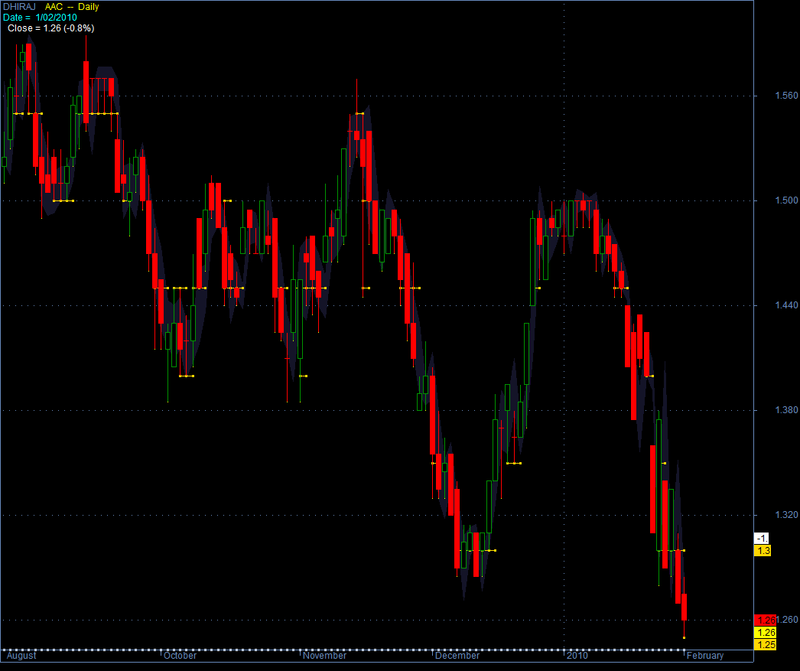Click the 2010 year label on the time axis
800x671 pixels.
tap(578, 656)
